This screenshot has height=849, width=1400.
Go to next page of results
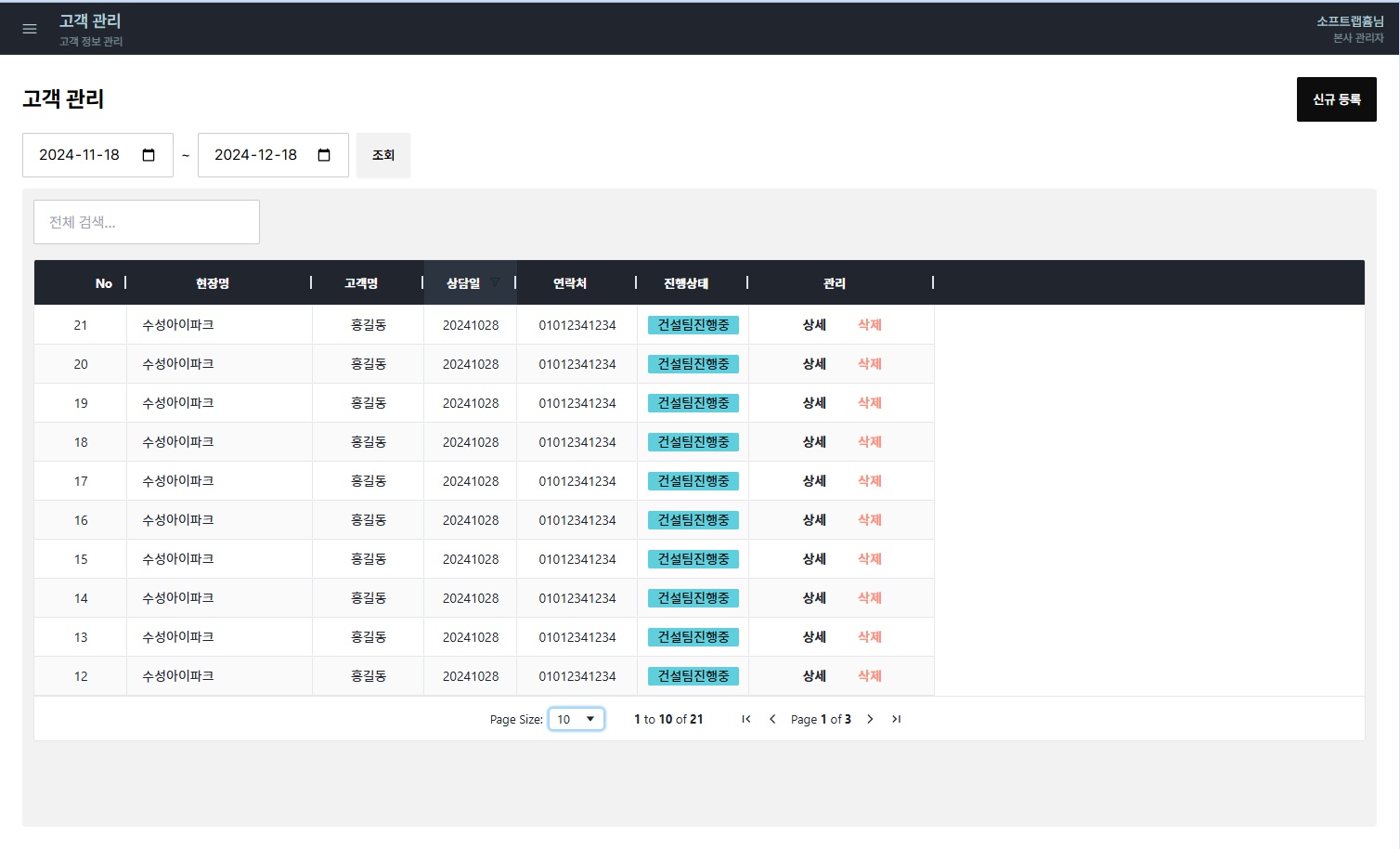tap(870, 719)
